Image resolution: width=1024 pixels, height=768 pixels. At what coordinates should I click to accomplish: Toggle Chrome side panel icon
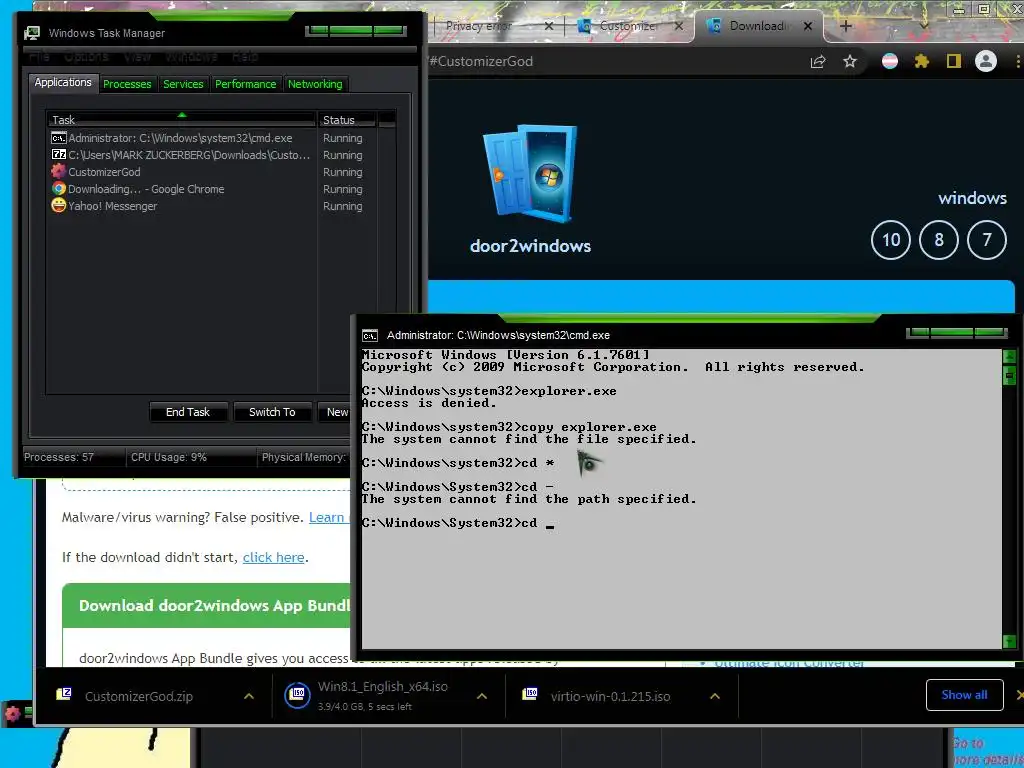coord(953,61)
